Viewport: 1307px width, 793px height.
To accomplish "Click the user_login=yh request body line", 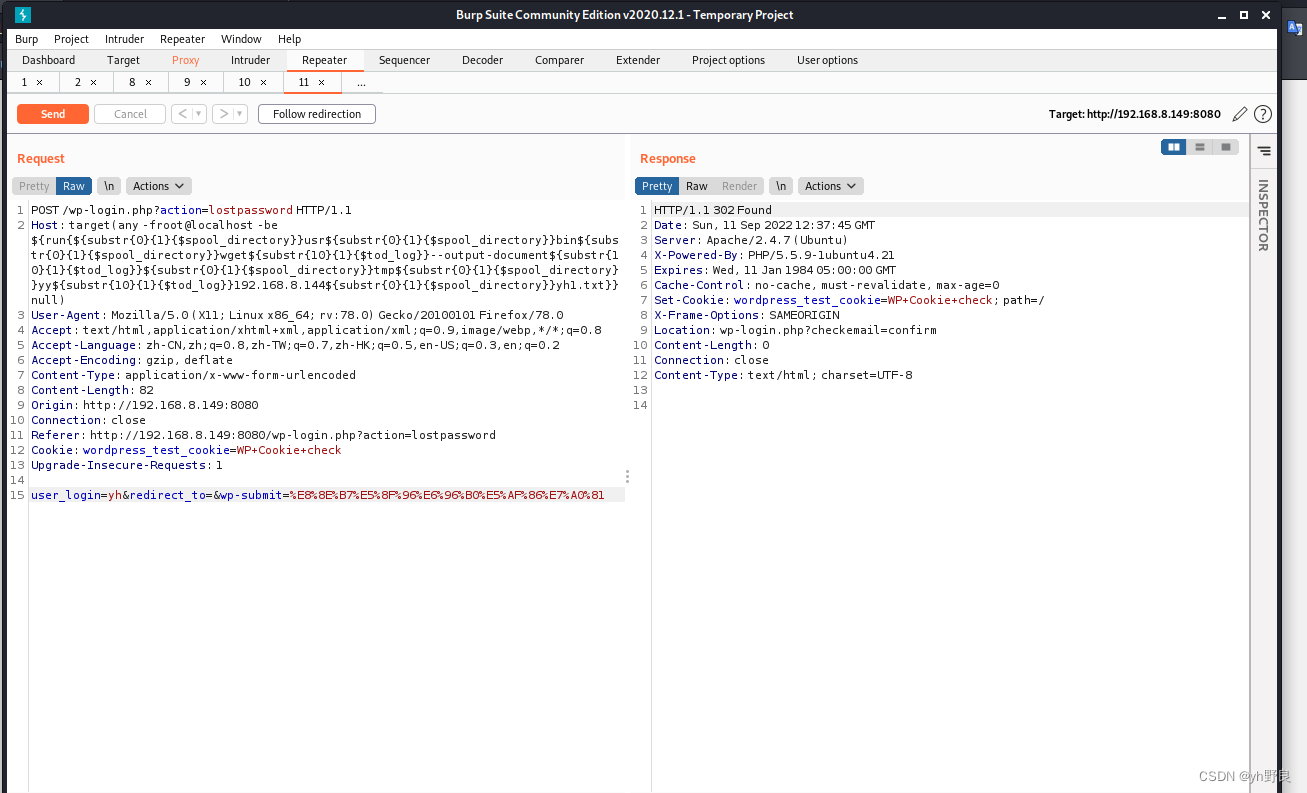I will (317, 495).
